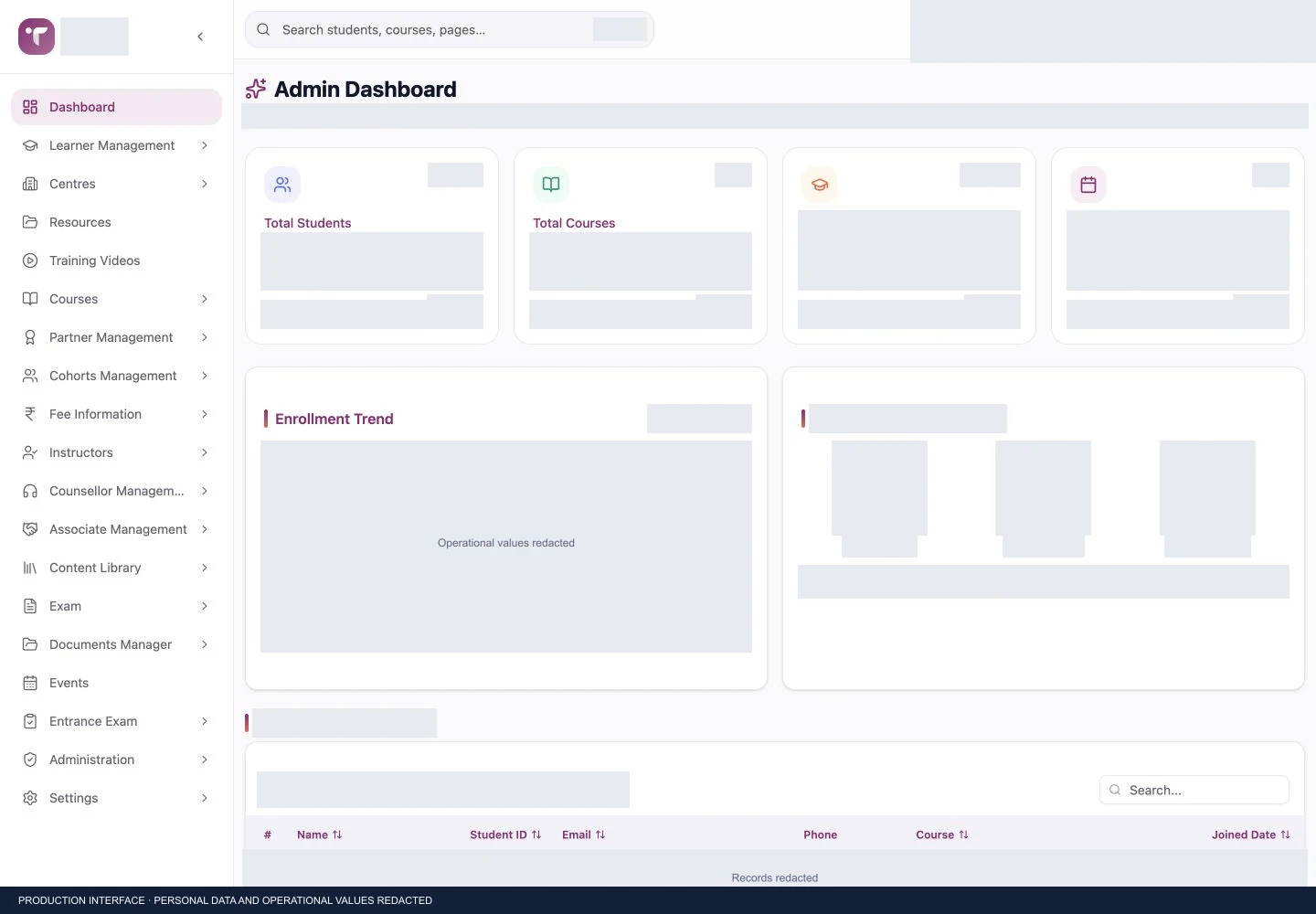Expand the Instructors submenu arrow
This screenshot has width=1316, height=914.
click(x=205, y=452)
